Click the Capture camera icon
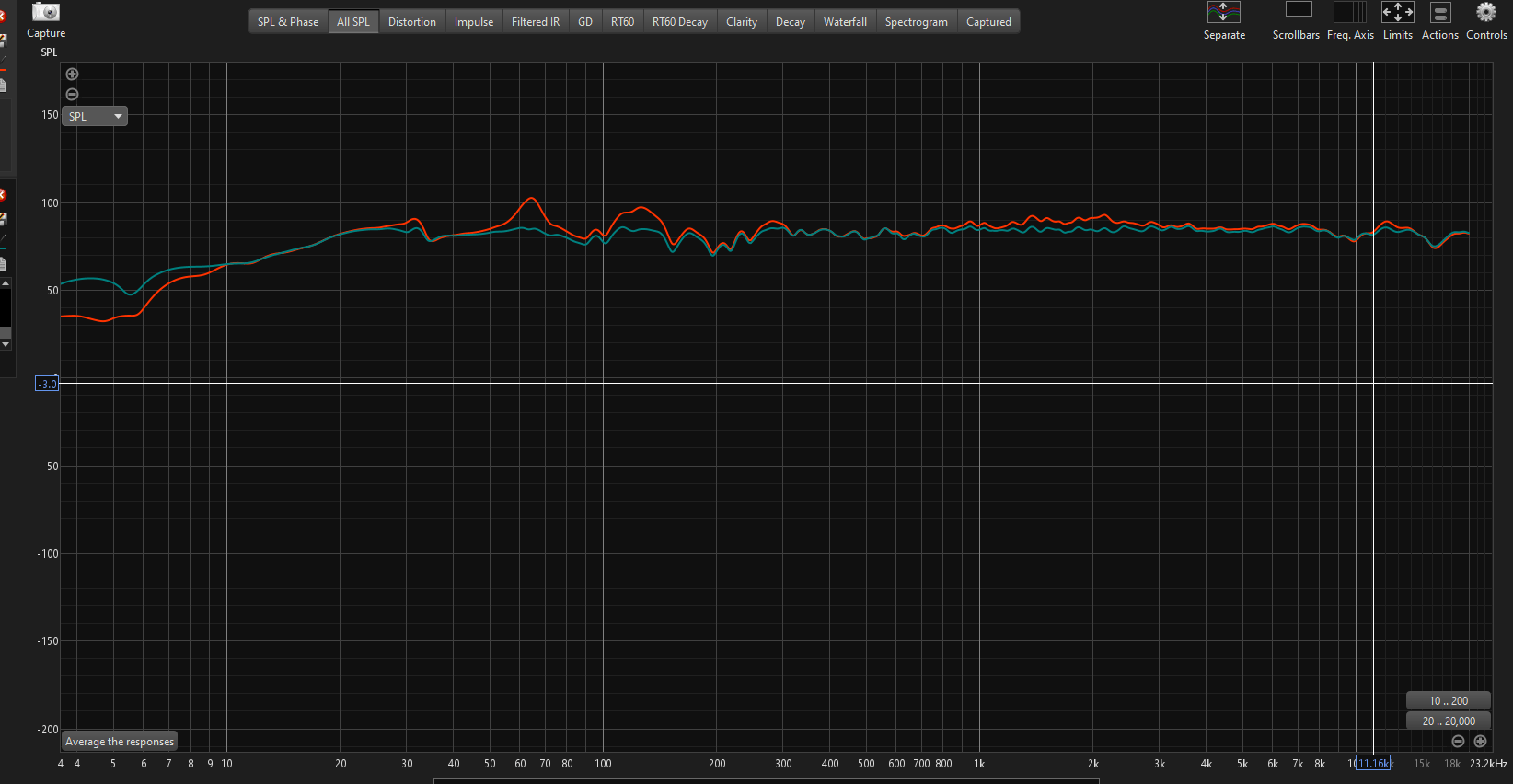Screen dimensions: 1513x784 coord(45,12)
